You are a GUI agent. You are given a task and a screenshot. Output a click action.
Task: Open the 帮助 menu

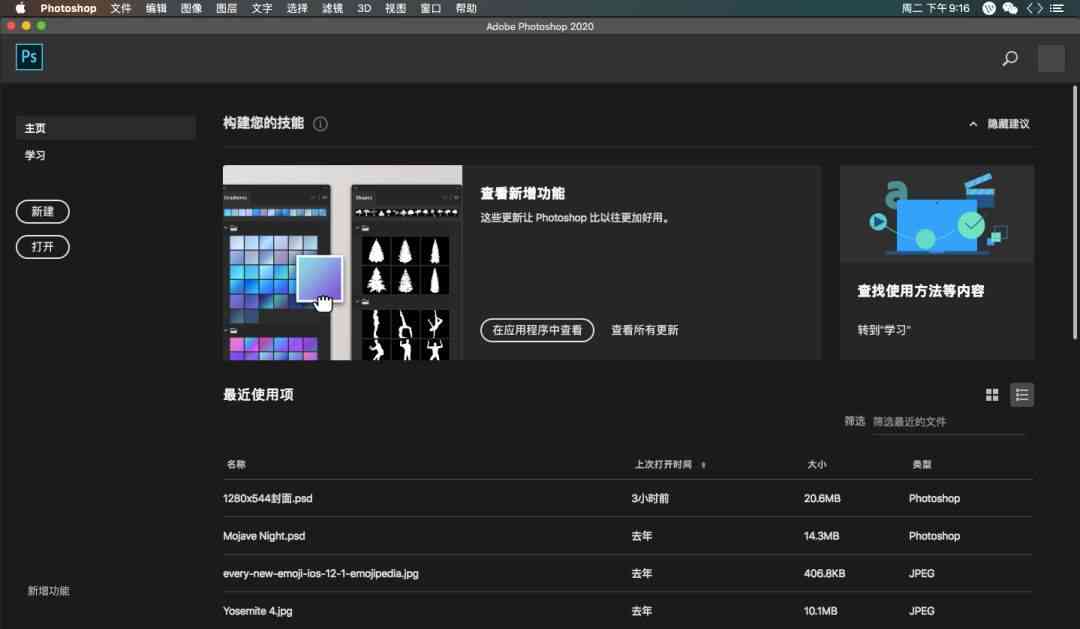(x=466, y=8)
